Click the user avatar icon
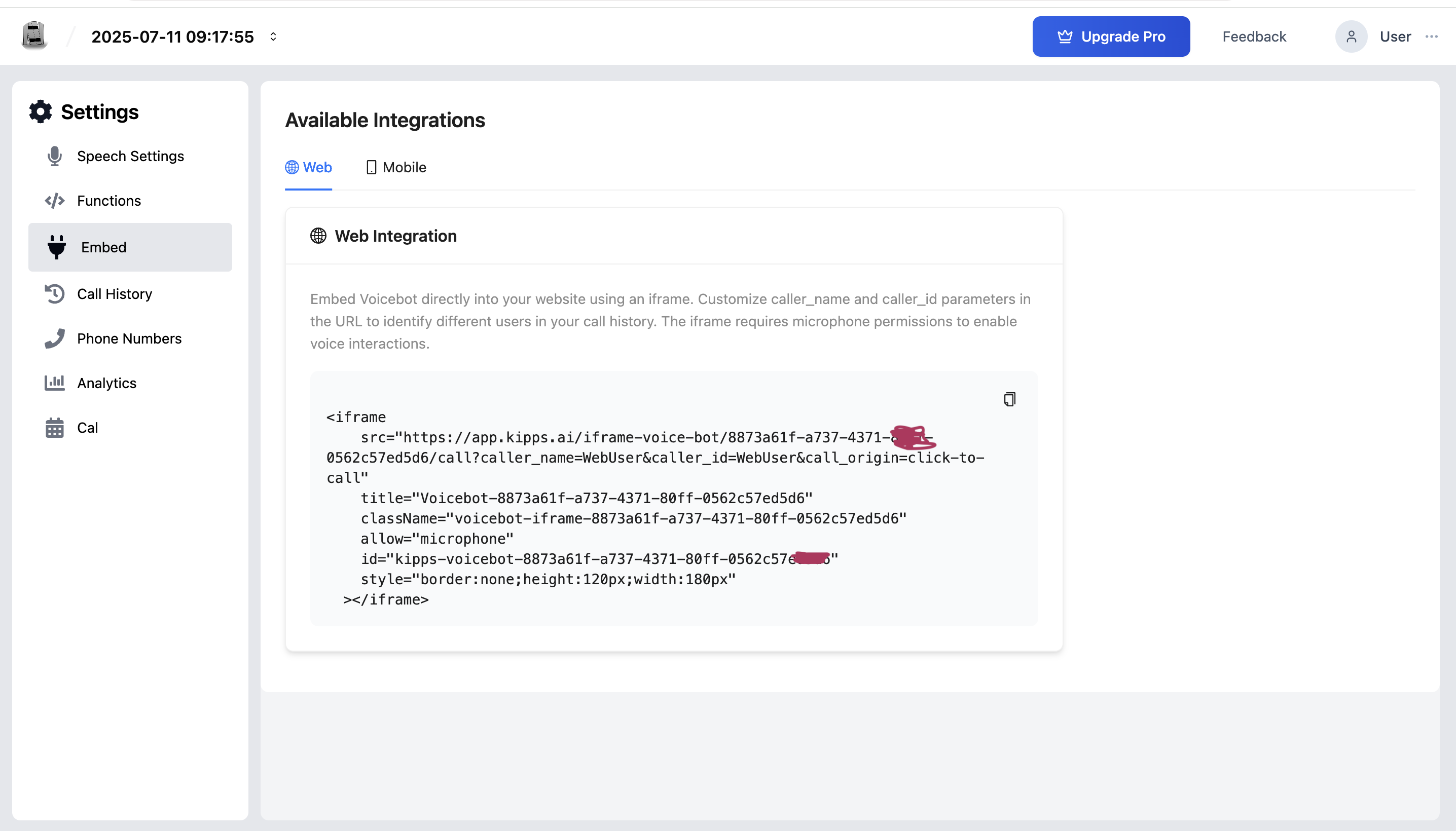The height and width of the screenshot is (831, 1456). point(1351,36)
